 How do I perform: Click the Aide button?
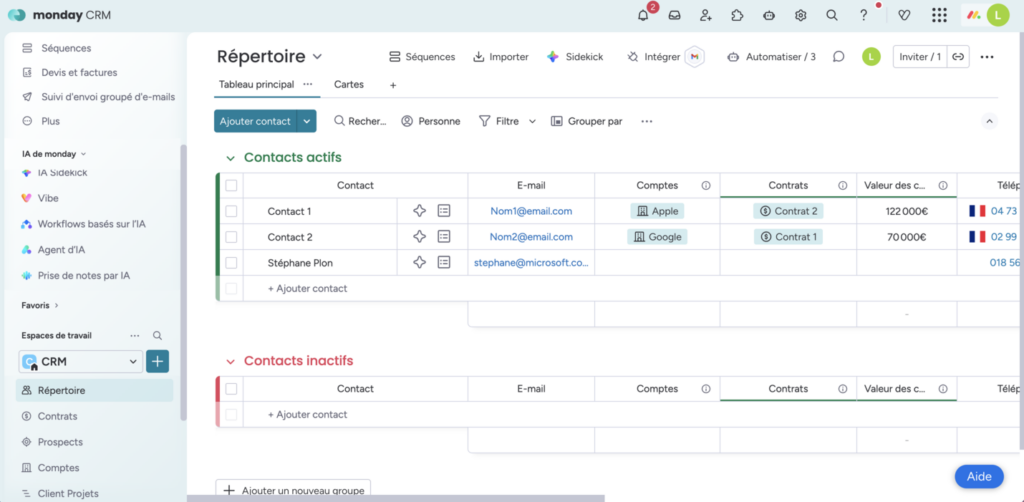click(978, 477)
